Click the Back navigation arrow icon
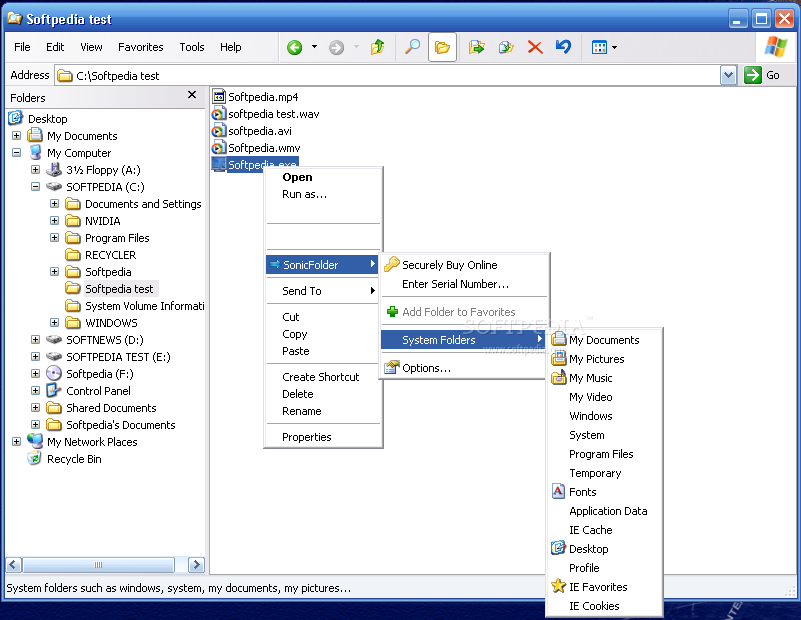Image resolution: width=801 pixels, height=620 pixels. tap(294, 47)
